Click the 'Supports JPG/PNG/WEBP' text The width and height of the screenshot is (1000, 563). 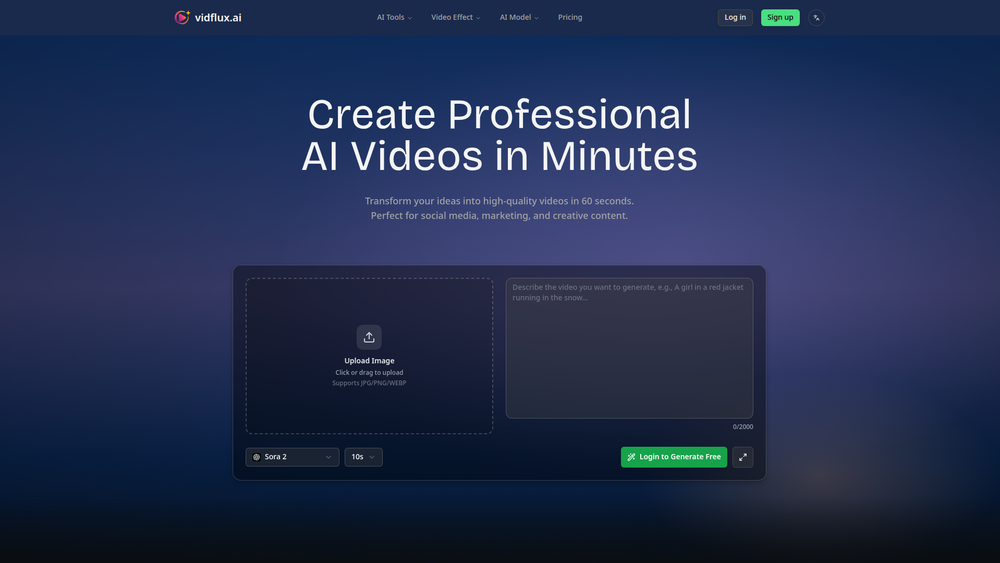click(x=369, y=383)
